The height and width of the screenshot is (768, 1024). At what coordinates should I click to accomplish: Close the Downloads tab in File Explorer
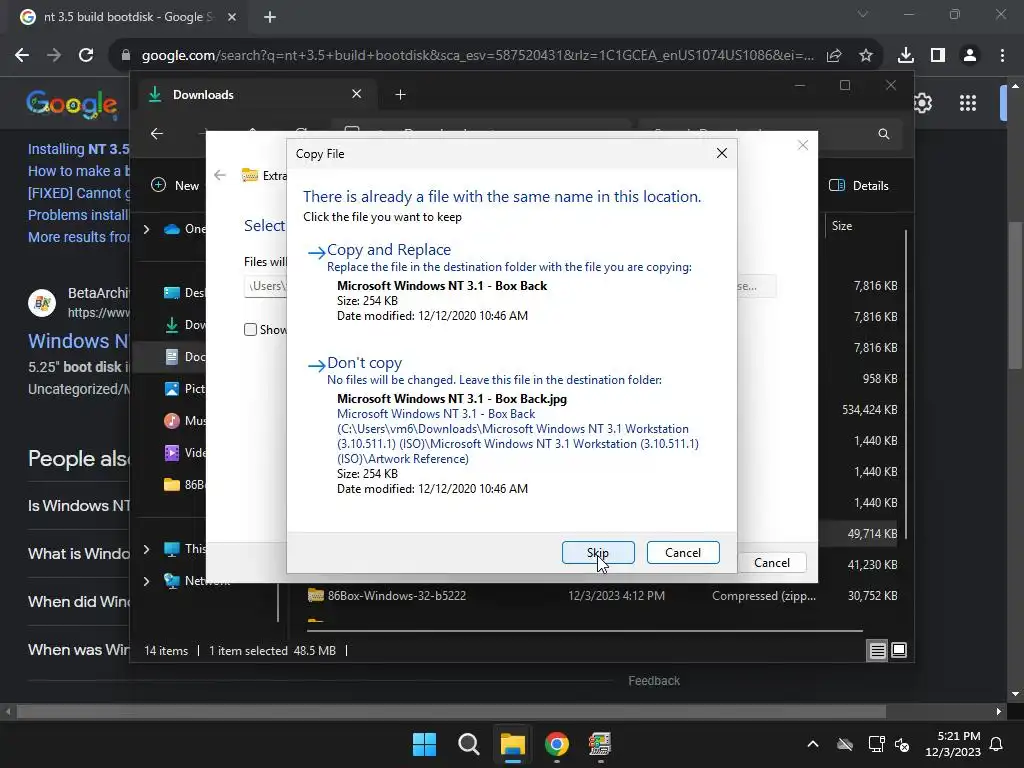tap(357, 94)
